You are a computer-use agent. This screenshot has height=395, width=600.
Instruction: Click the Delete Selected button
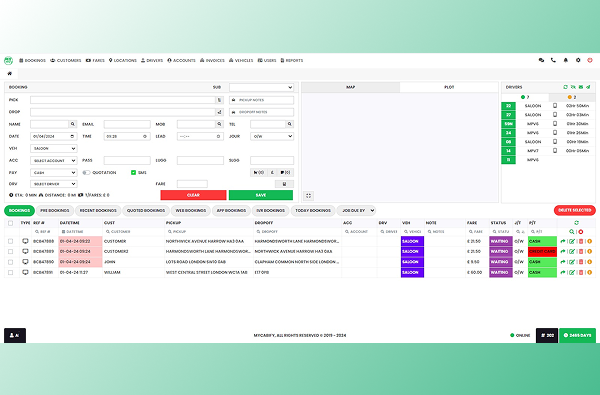click(x=575, y=210)
